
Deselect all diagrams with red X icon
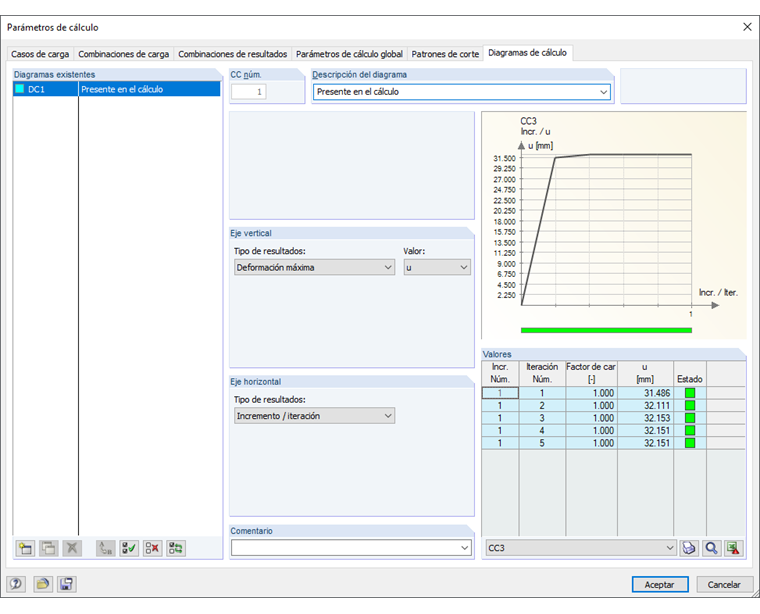(x=152, y=548)
